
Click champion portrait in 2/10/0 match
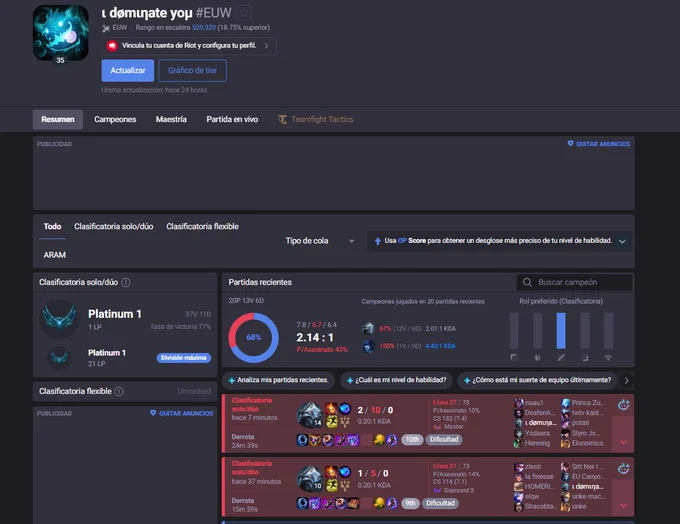pos(310,415)
